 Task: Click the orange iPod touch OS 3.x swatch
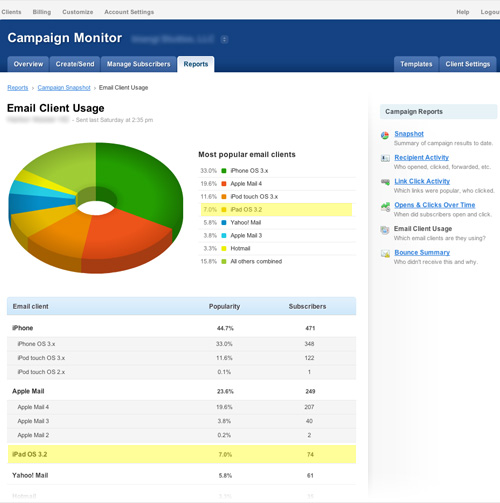(x=224, y=197)
